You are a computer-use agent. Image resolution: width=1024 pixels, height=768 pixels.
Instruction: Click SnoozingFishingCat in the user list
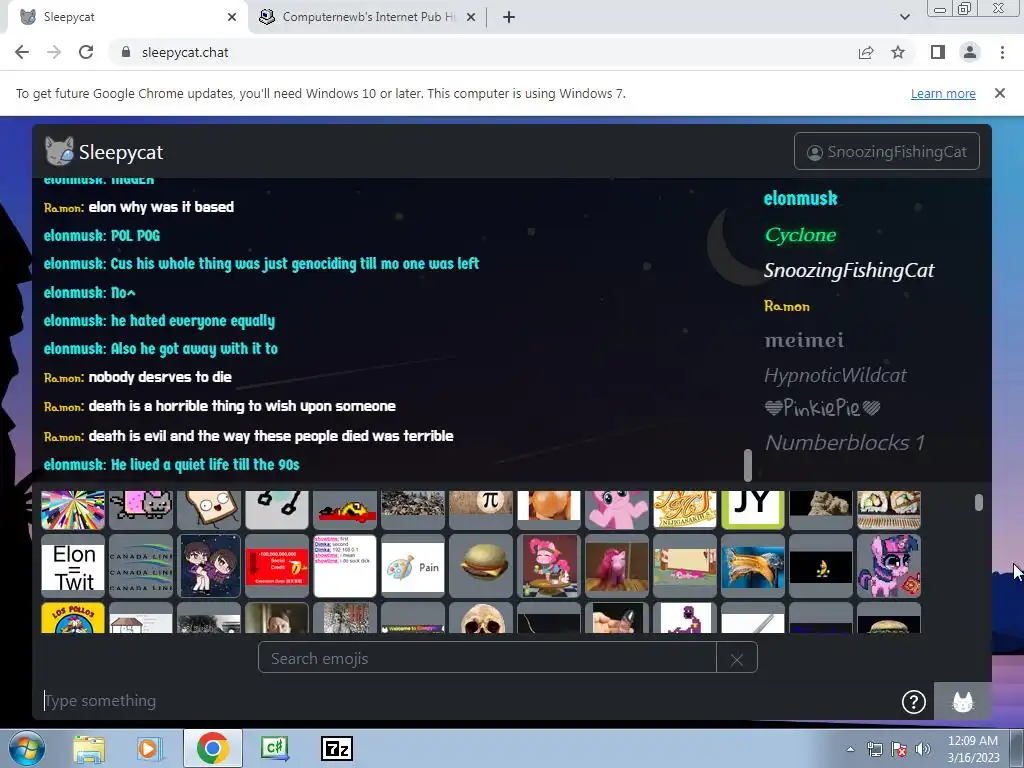pyautogui.click(x=849, y=270)
